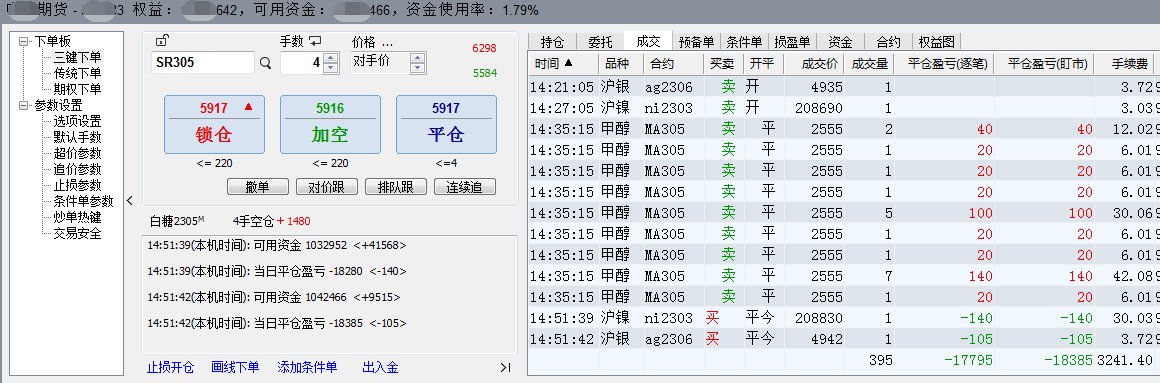Click the 连续追 button
Image resolution: width=1160 pixels, height=383 pixels.
click(465, 187)
